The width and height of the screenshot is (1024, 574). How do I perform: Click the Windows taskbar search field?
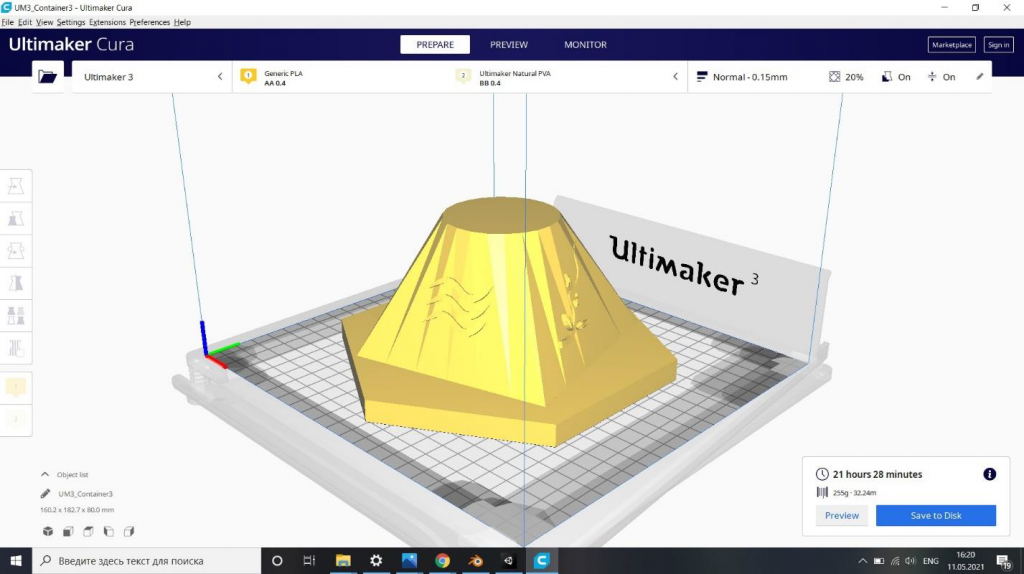pyautogui.click(x=147, y=560)
